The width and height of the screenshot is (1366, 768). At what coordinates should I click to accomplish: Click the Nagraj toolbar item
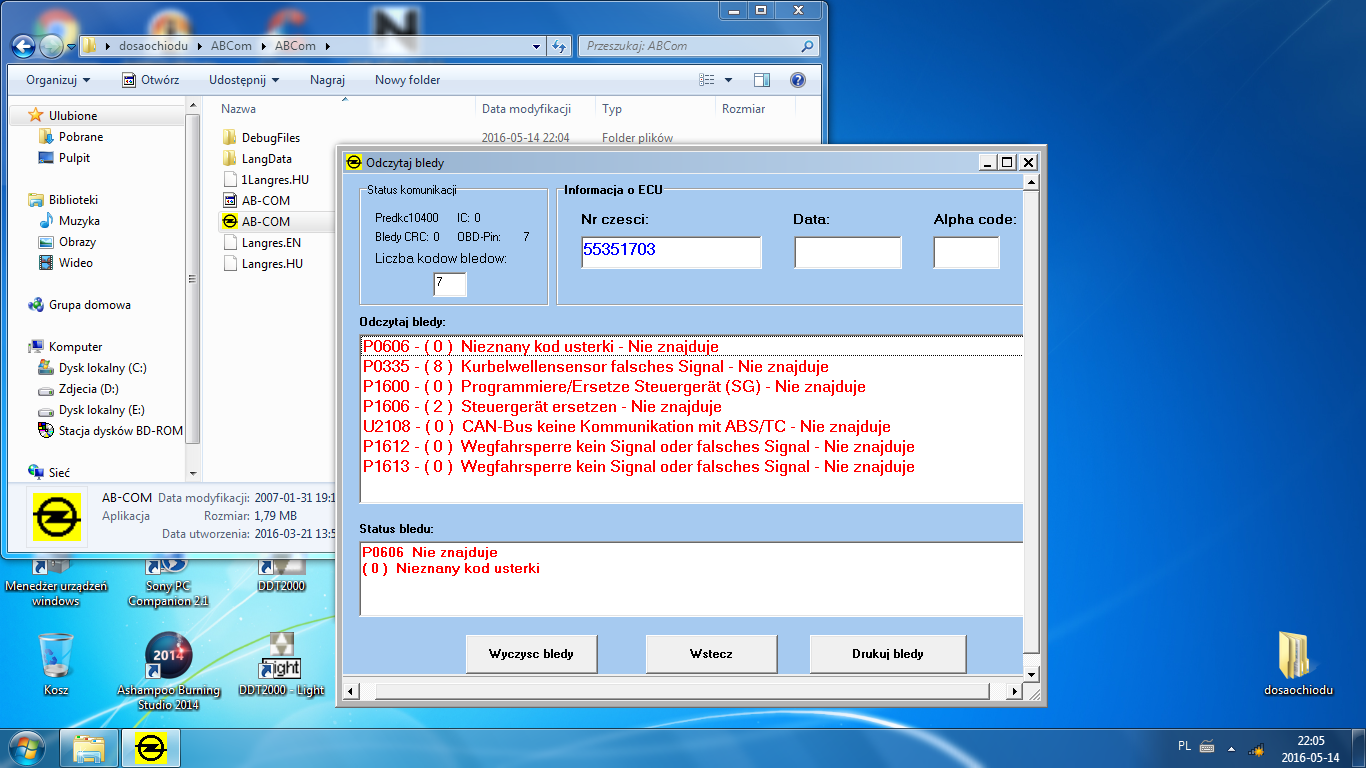click(327, 80)
